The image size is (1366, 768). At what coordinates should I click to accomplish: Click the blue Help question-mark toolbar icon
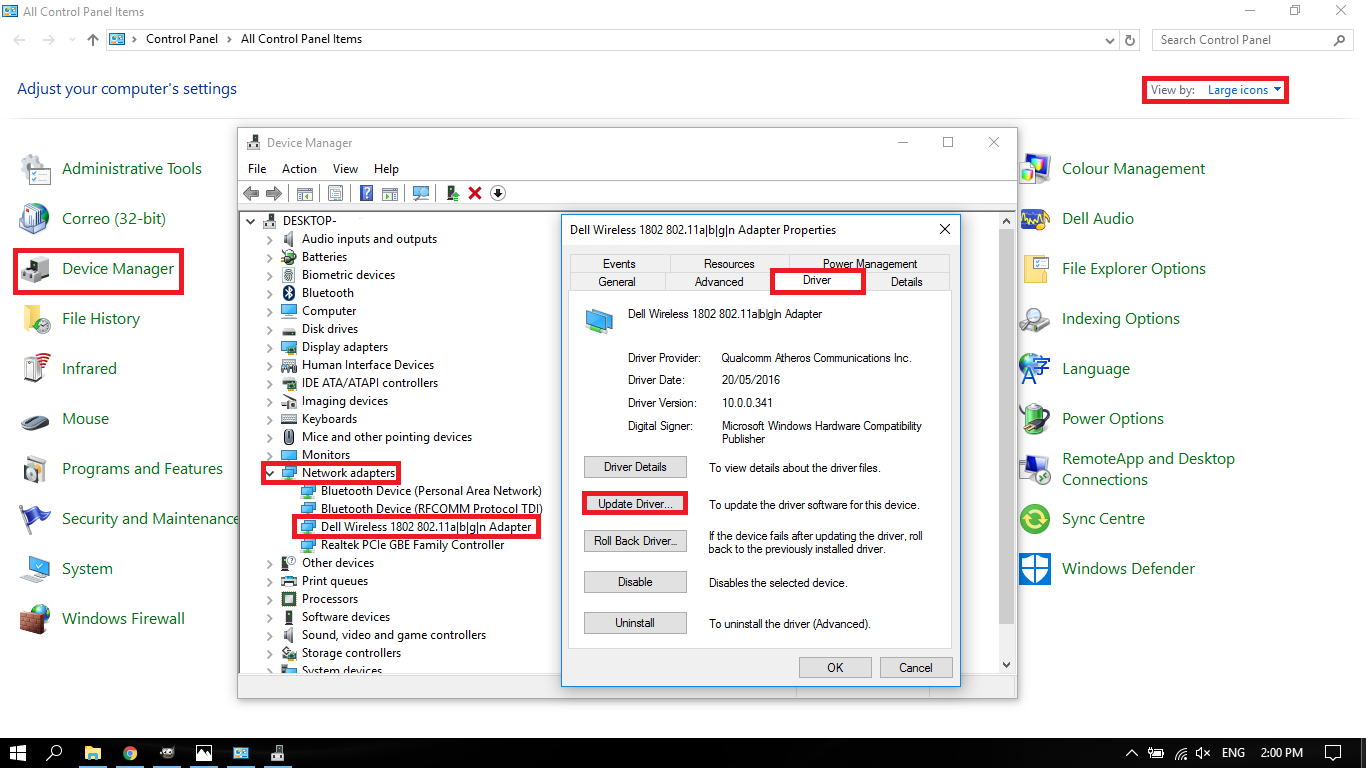tap(367, 193)
